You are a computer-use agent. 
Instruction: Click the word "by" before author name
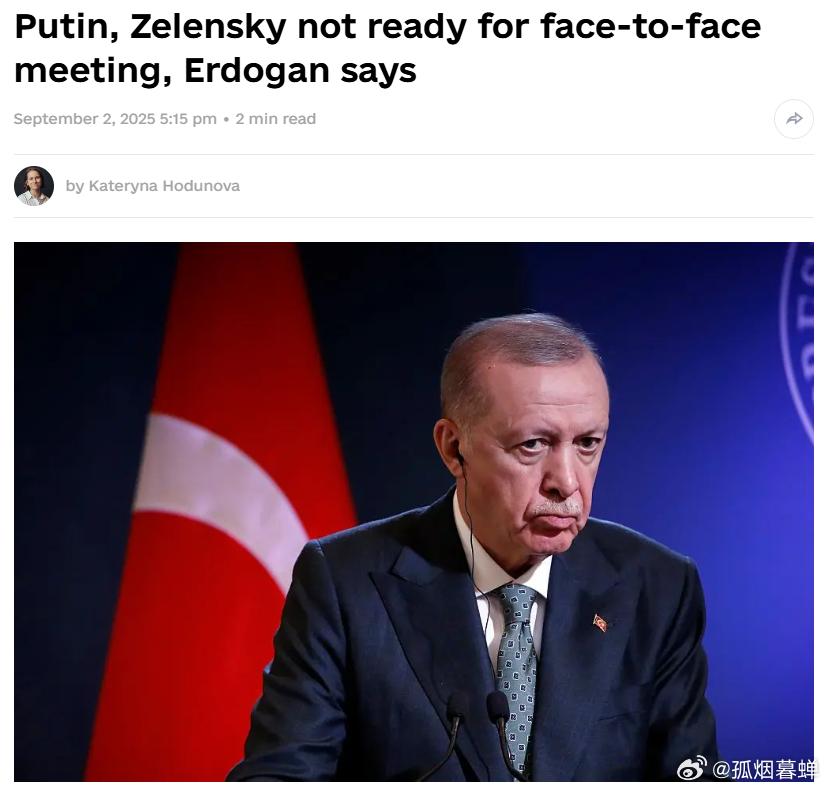[x=75, y=186]
